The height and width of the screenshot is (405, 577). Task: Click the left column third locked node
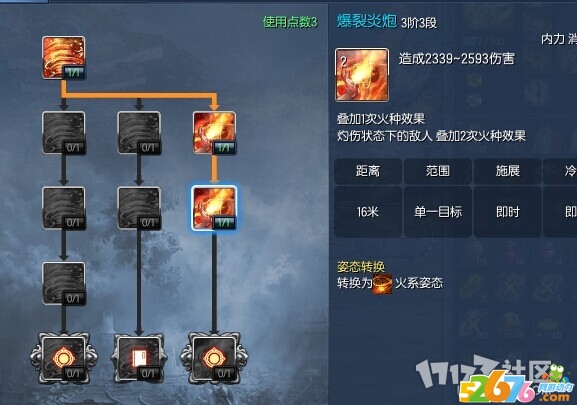pyautogui.click(x=64, y=284)
